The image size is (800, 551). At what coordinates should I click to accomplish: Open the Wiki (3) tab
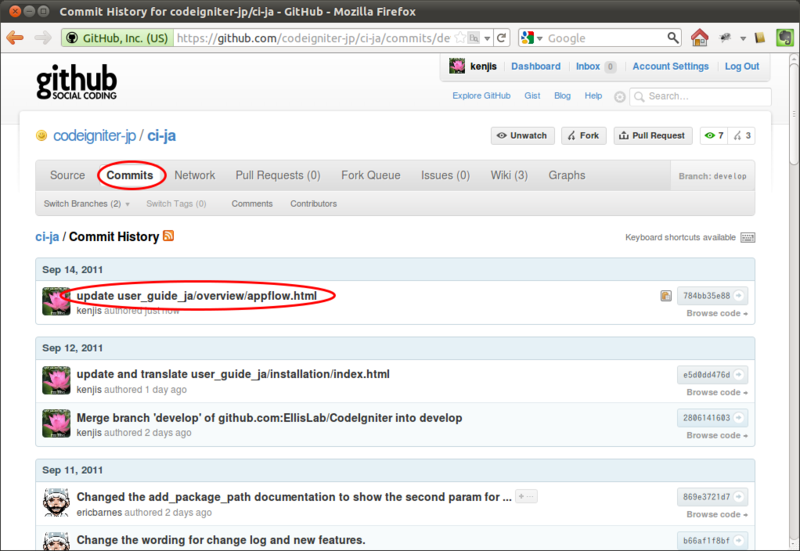[x=509, y=175]
